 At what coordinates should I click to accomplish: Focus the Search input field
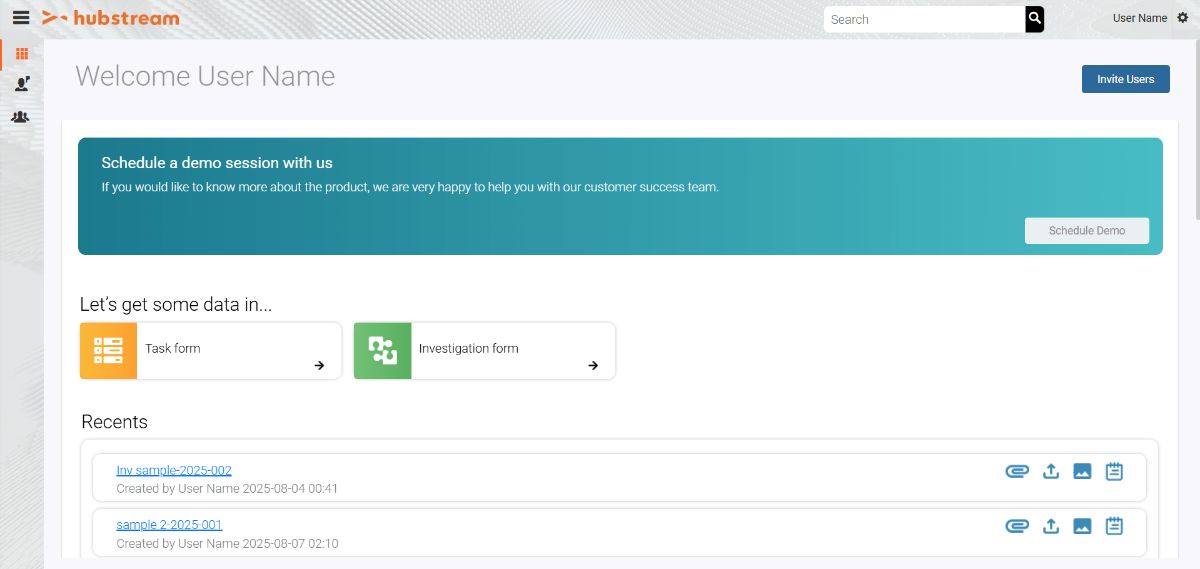[x=924, y=19]
